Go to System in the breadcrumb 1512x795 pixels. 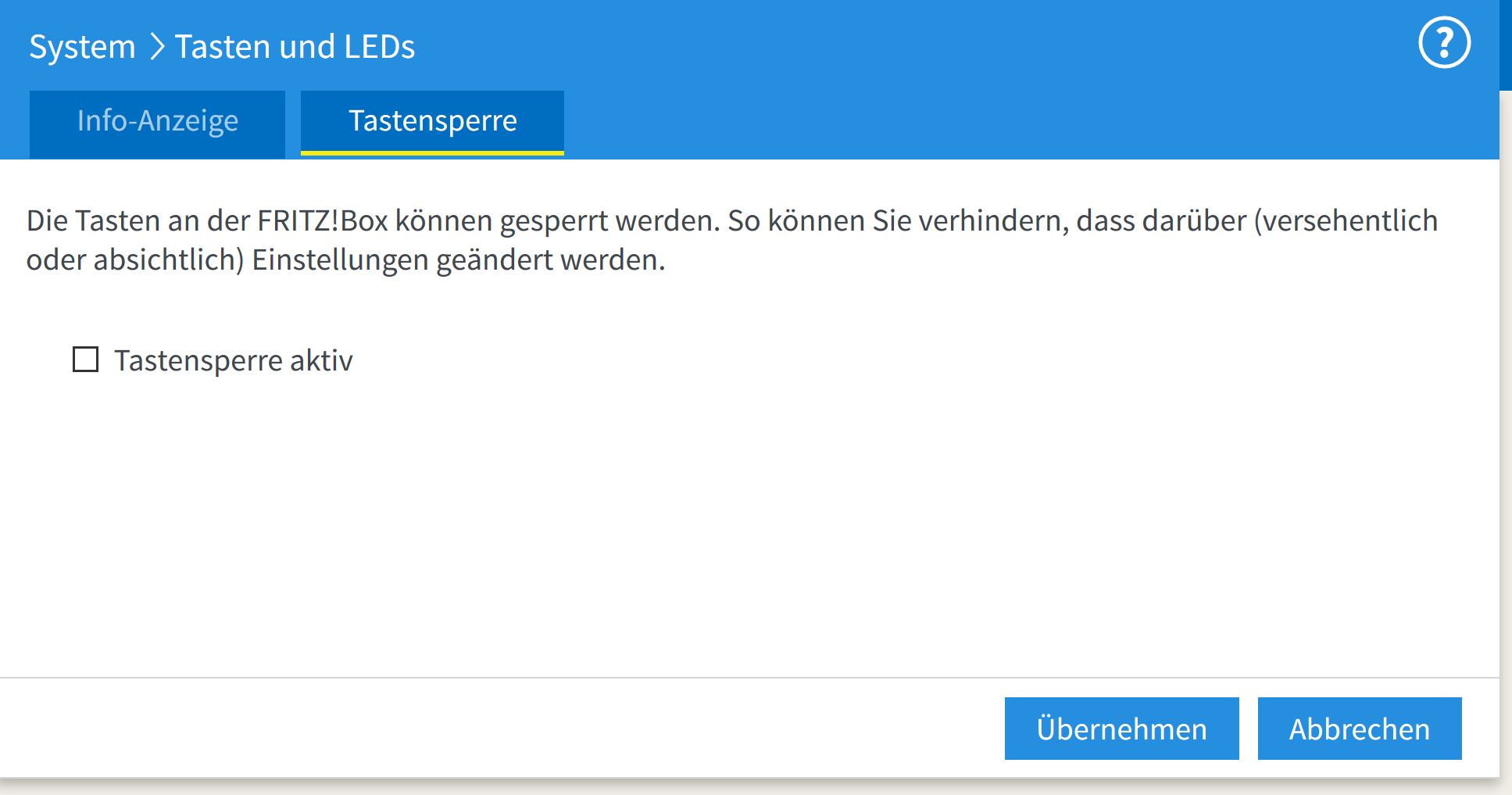pyautogui.click(x=82, y=47)
